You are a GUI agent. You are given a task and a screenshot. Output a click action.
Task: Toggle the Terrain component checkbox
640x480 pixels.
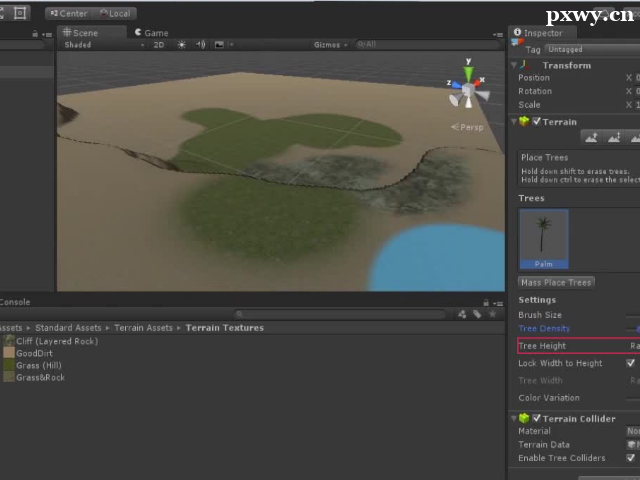(x=537, y=122)
